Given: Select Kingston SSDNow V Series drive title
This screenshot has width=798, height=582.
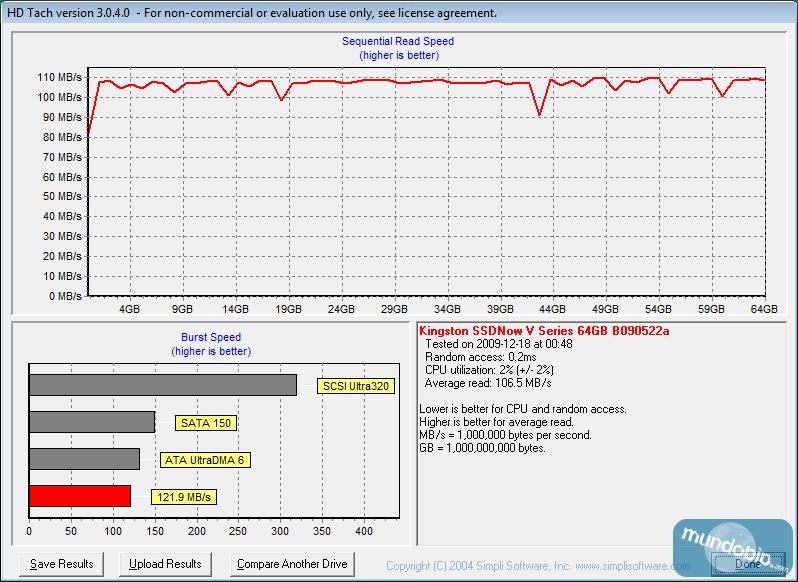Looking at the screenshot, I should click(544, 331).
